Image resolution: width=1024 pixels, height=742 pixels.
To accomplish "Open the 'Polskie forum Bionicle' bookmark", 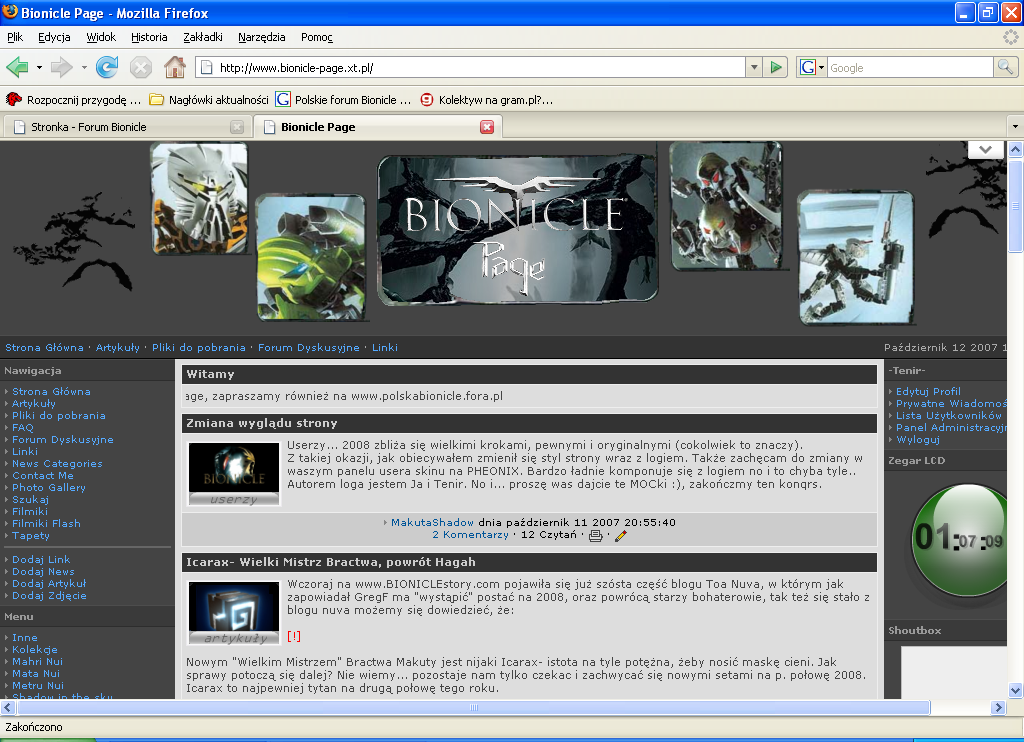I will pos(343,100).
